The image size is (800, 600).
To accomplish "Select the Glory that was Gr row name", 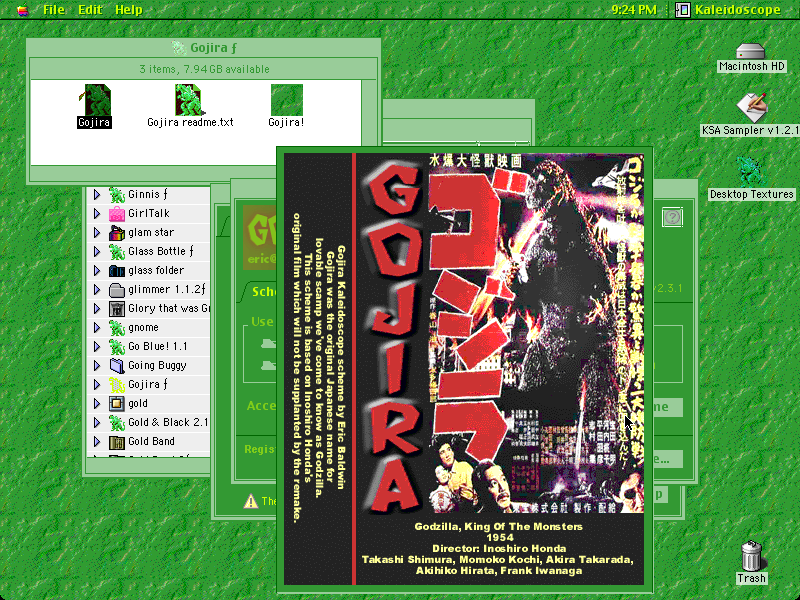I will (x=169, y=309).
